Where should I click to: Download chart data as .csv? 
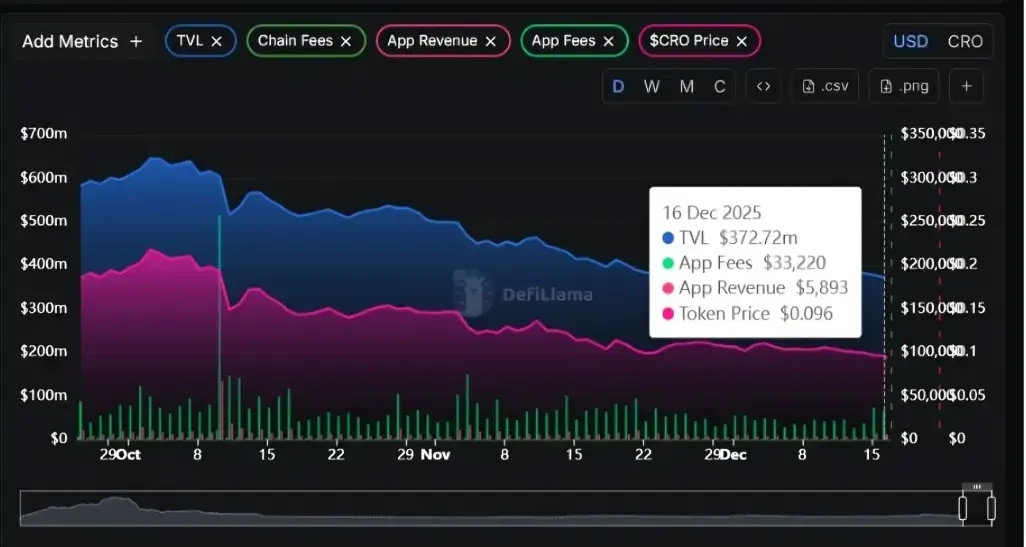coord(825,86)
